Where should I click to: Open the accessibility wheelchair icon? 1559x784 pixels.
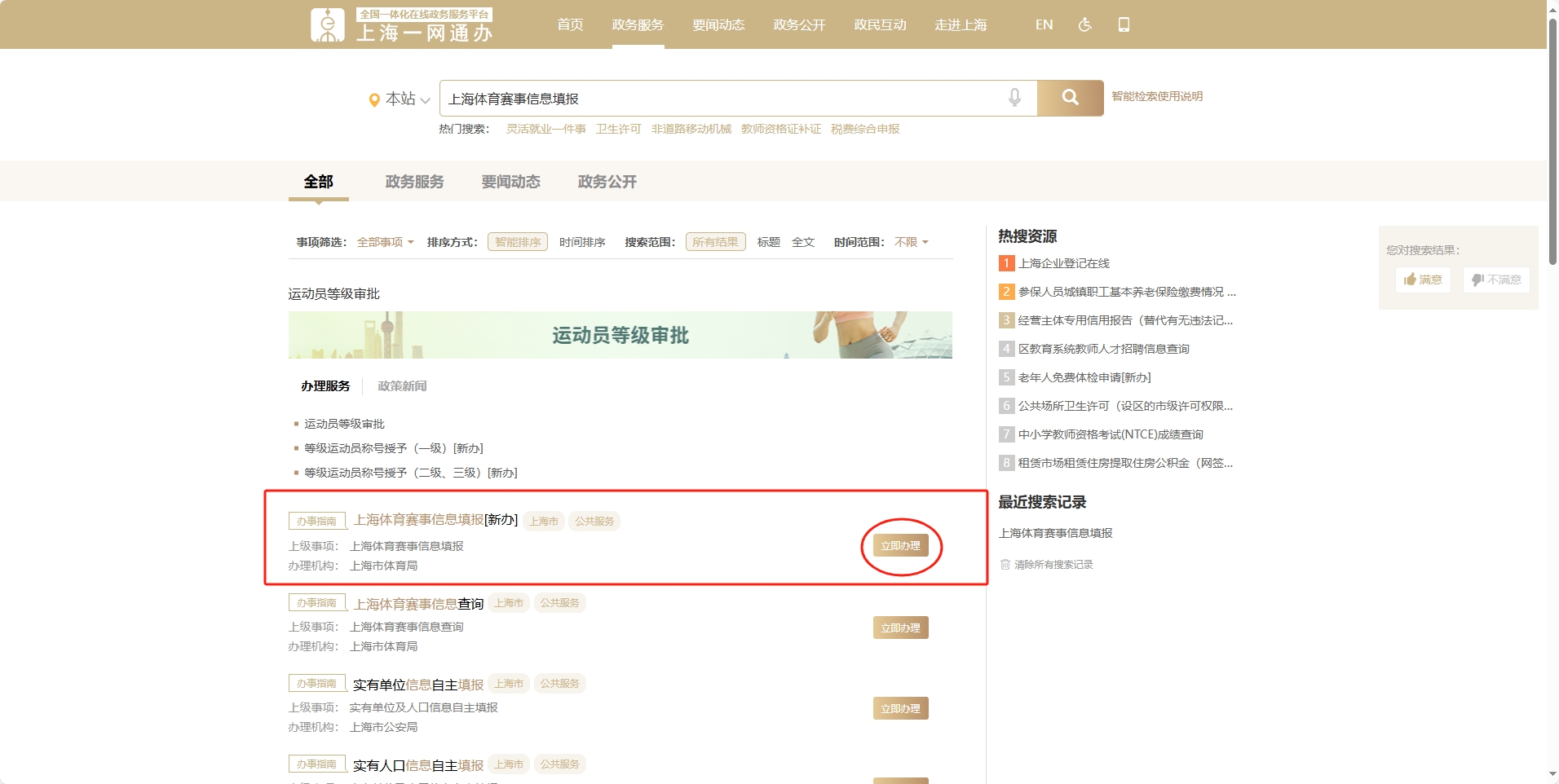[1084, 24]
